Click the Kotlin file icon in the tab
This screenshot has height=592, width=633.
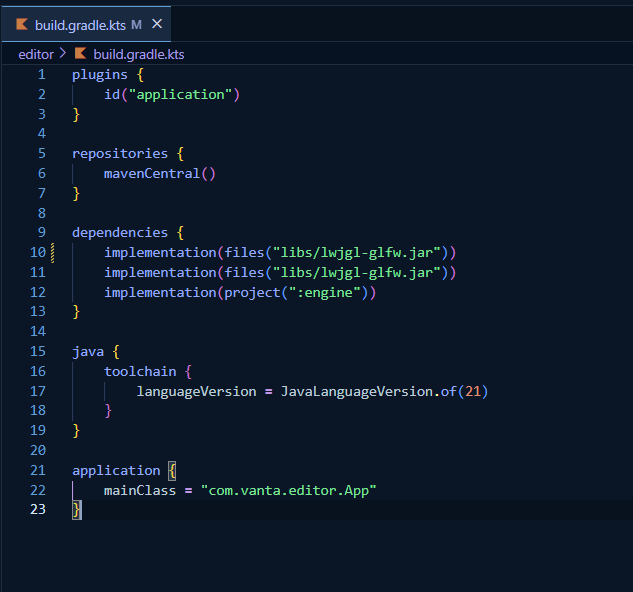[x=22, y=24]
